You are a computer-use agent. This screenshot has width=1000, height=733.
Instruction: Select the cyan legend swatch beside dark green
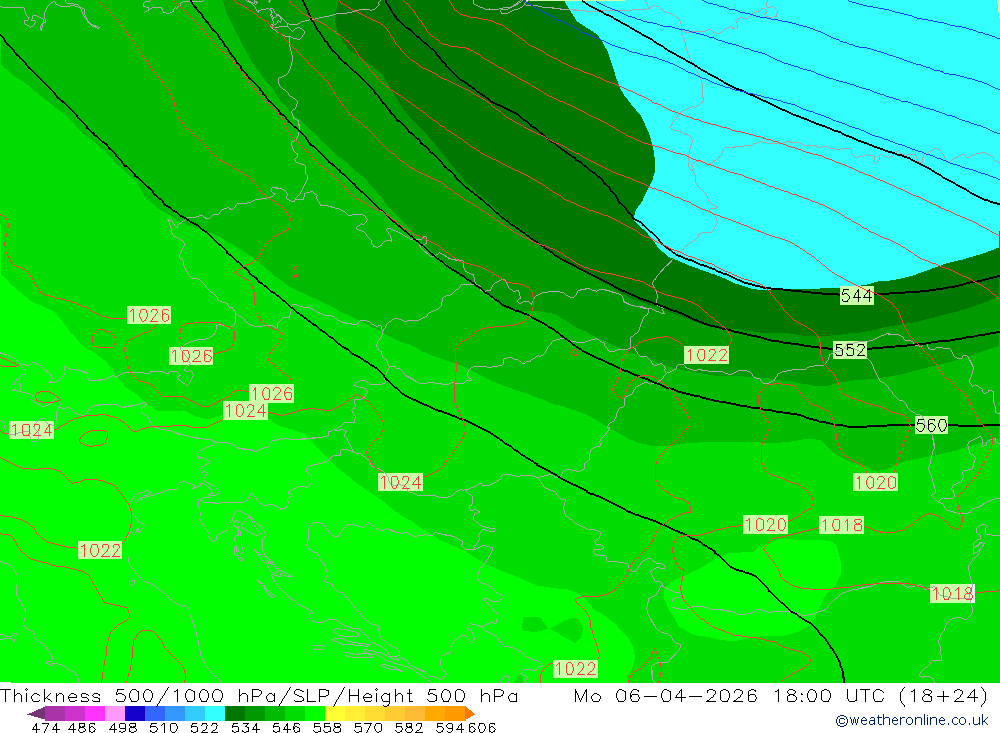pos(215,713)
